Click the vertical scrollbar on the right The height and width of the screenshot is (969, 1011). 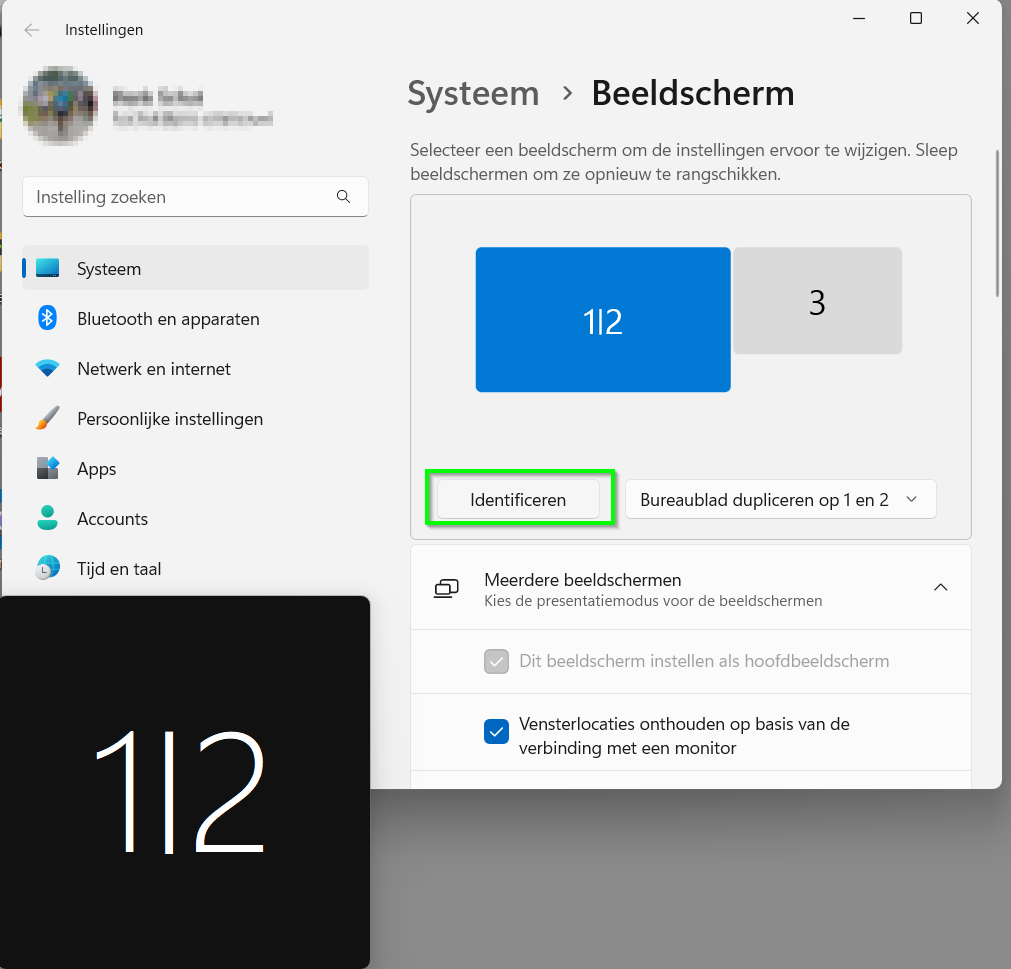(996, 225)
